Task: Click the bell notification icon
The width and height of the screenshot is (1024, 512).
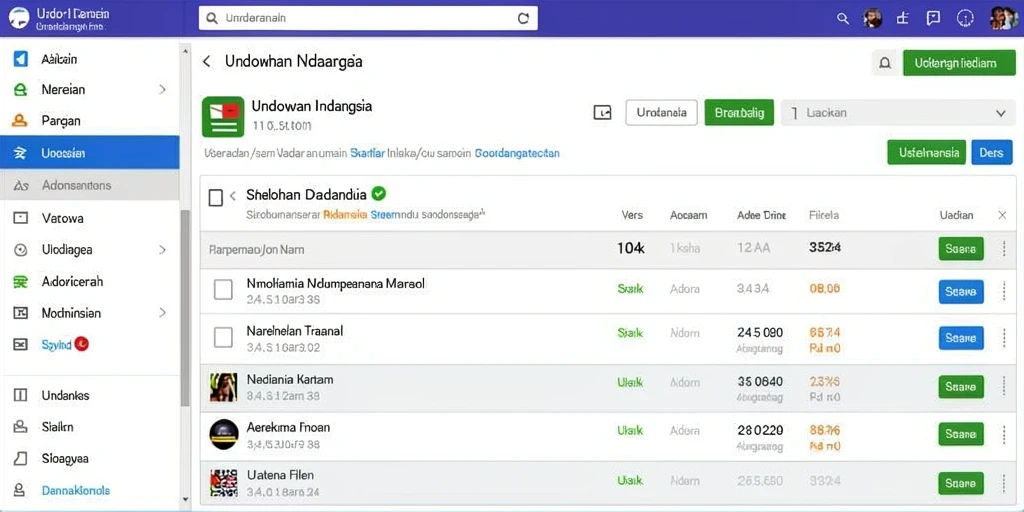Action: [x=885, y=63]
